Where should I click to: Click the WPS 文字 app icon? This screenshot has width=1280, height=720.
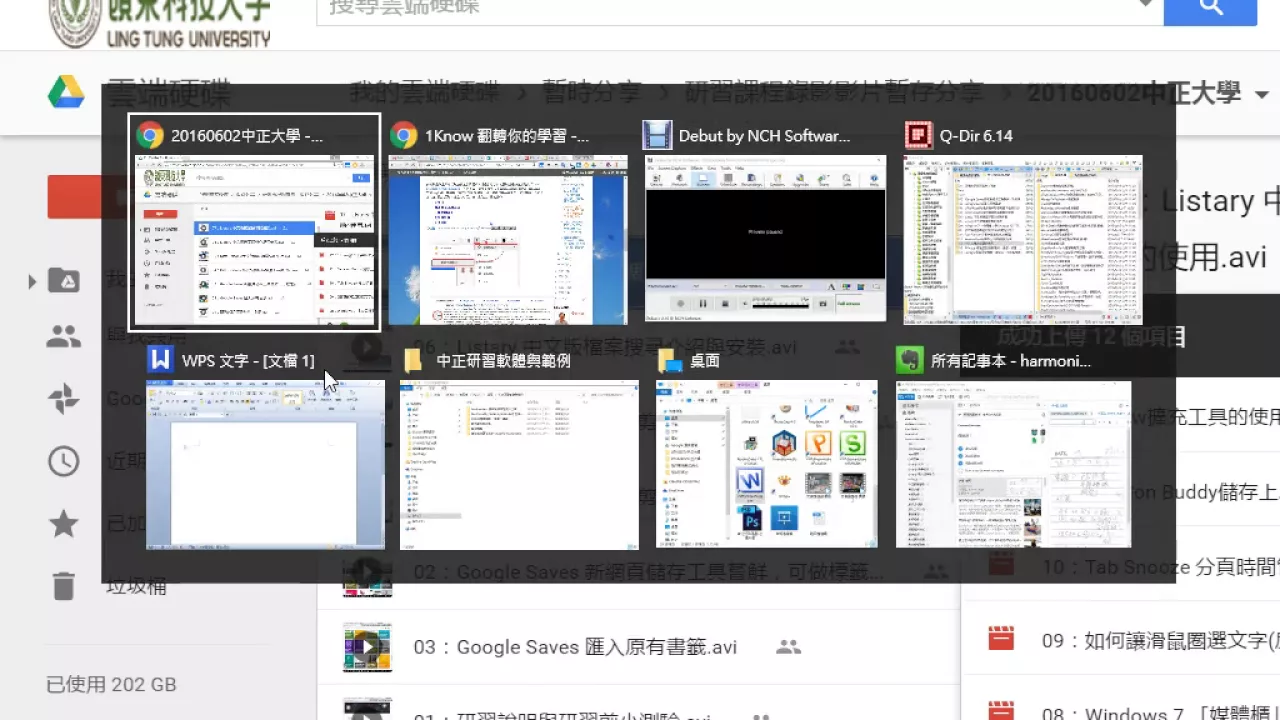tap(160, 360)
